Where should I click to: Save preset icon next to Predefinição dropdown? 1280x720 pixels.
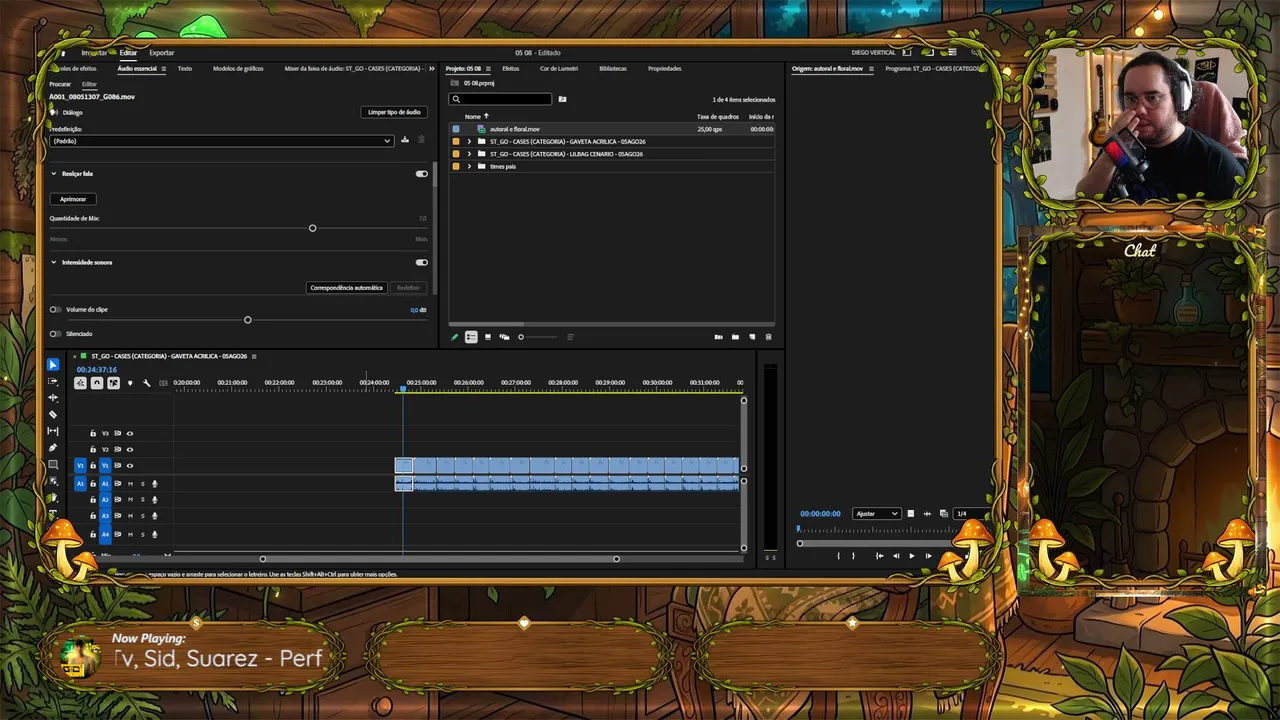click(x=405, y=140)
